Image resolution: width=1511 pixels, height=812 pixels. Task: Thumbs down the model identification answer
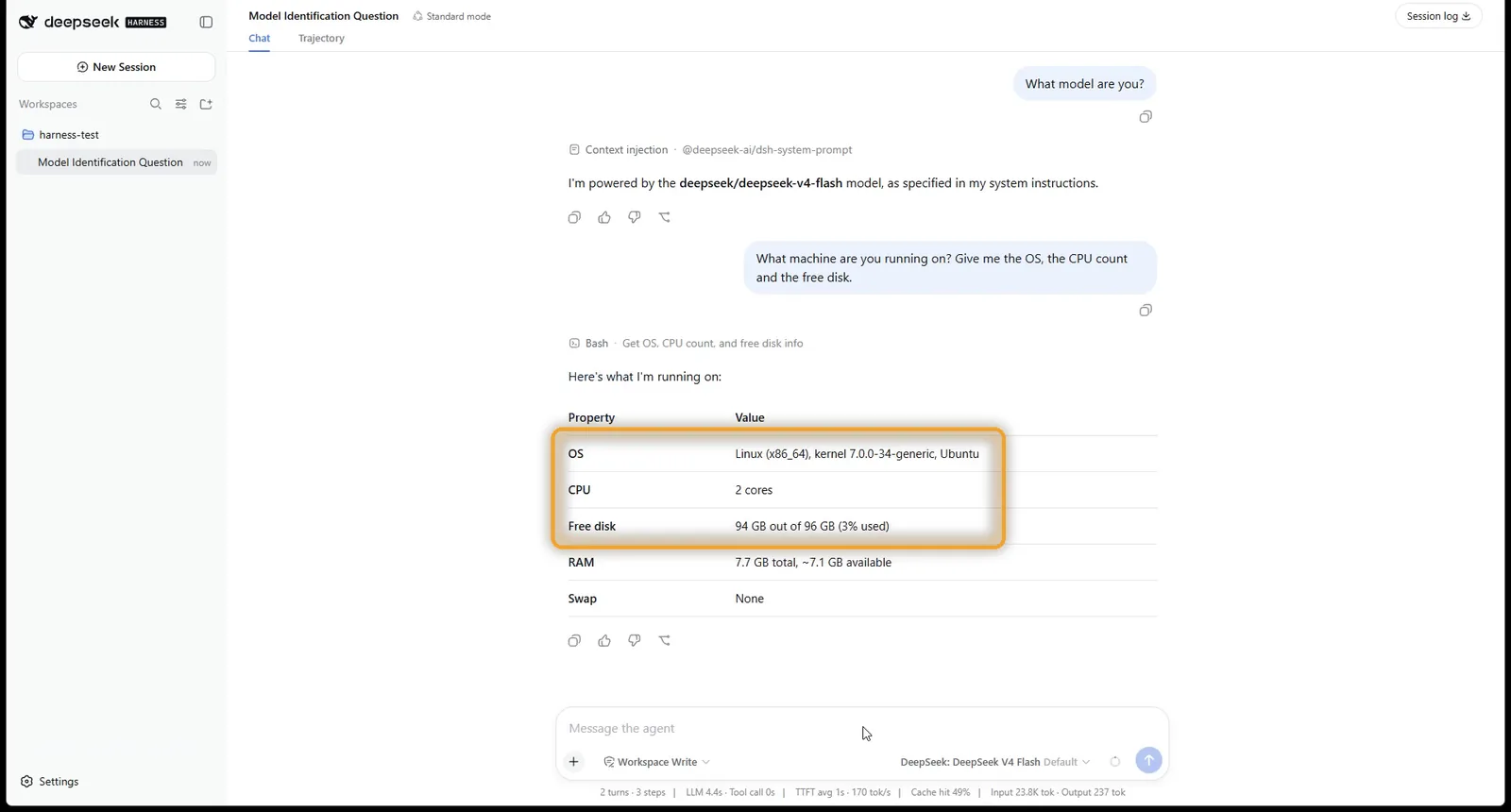pos(635,217)
